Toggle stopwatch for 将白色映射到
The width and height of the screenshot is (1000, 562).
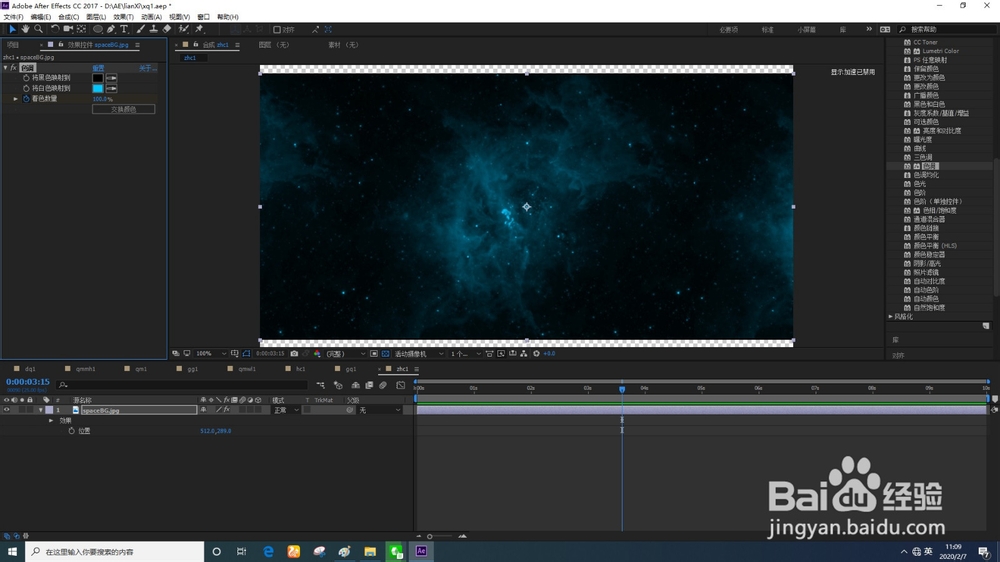26,88
